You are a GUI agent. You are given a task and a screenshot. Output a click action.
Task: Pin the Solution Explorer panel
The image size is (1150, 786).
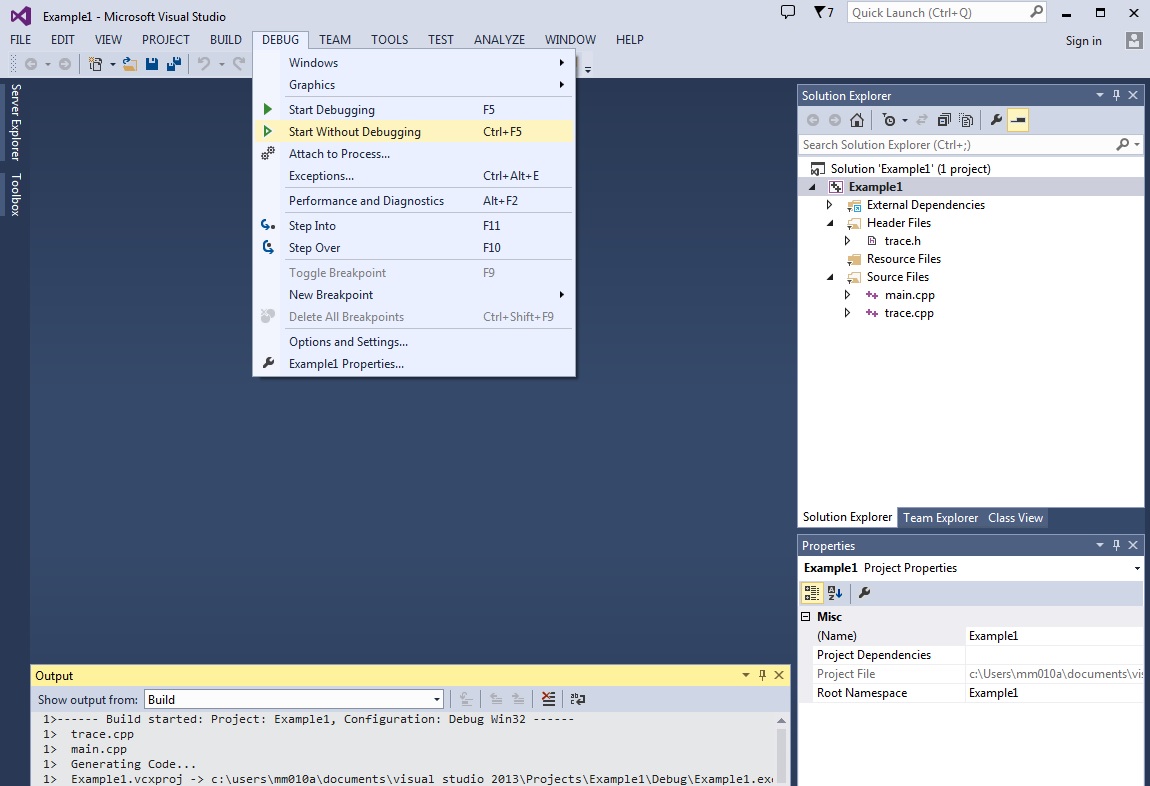[1116, 95]
